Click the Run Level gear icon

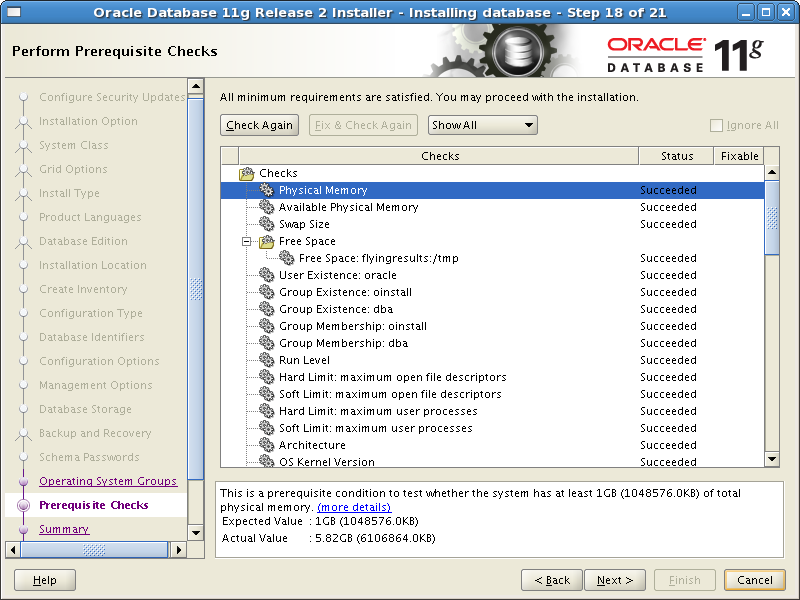[x=266, y=360]
